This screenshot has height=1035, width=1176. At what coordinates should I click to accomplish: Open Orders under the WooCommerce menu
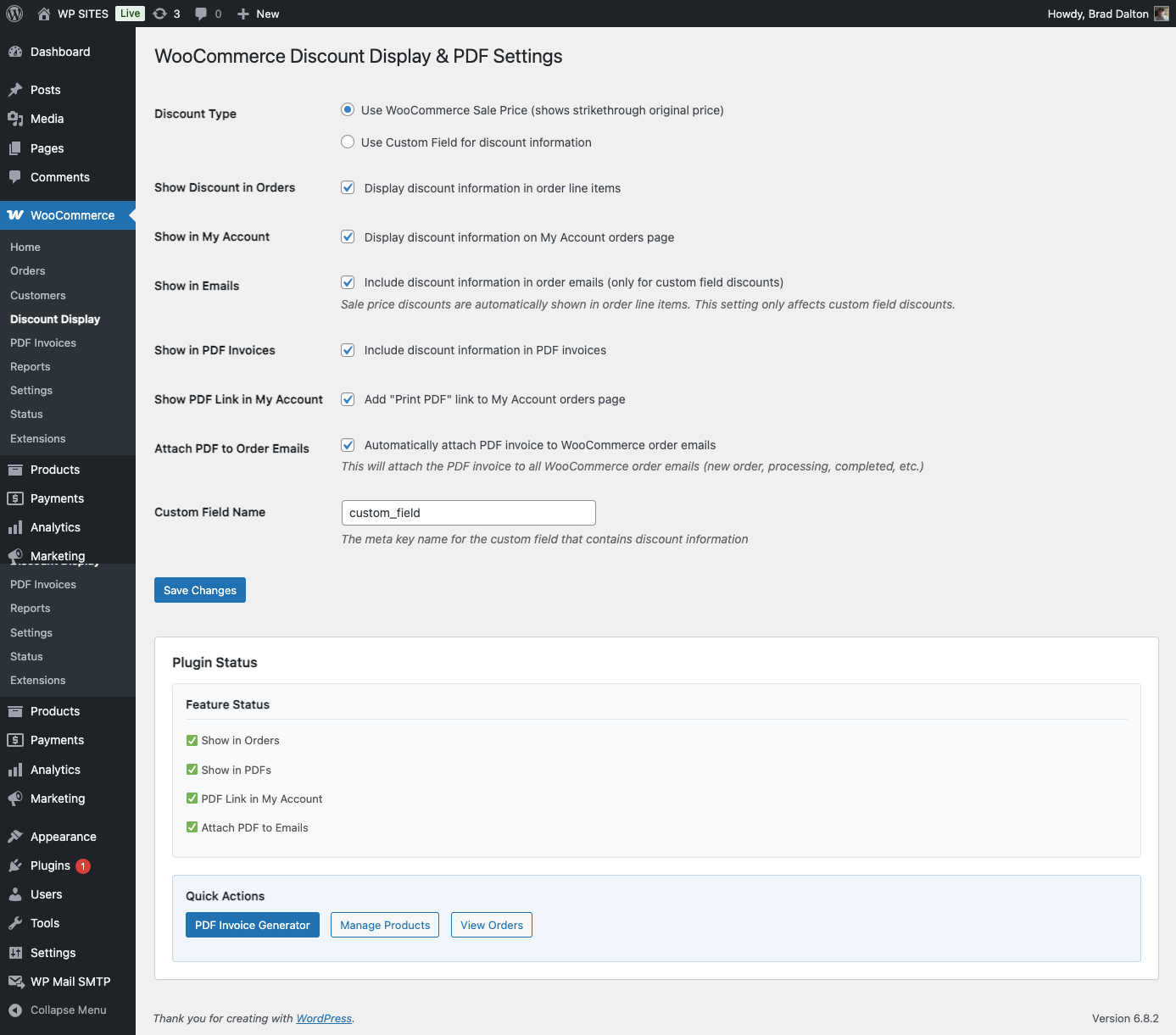point(28,271)
